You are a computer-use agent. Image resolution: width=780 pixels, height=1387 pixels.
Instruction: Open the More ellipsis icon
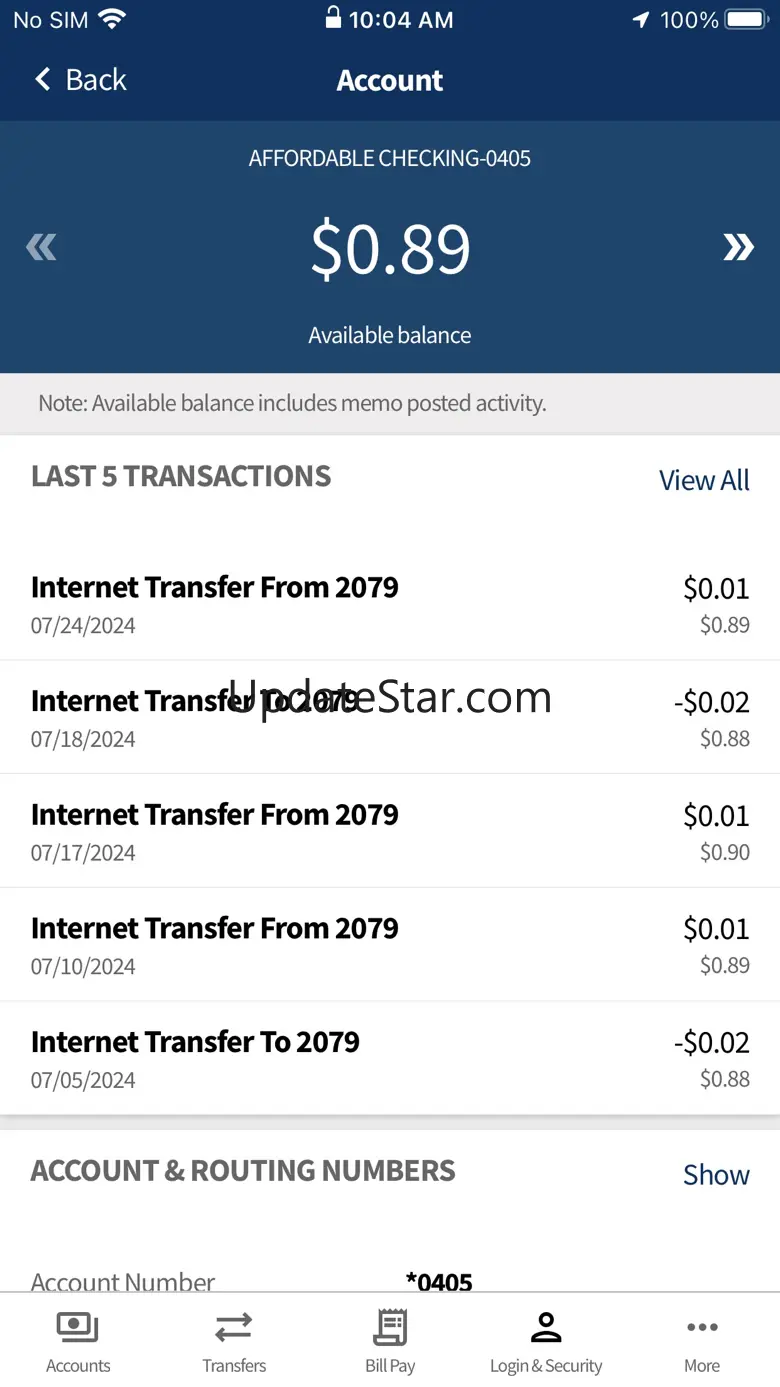(702, 1327)
